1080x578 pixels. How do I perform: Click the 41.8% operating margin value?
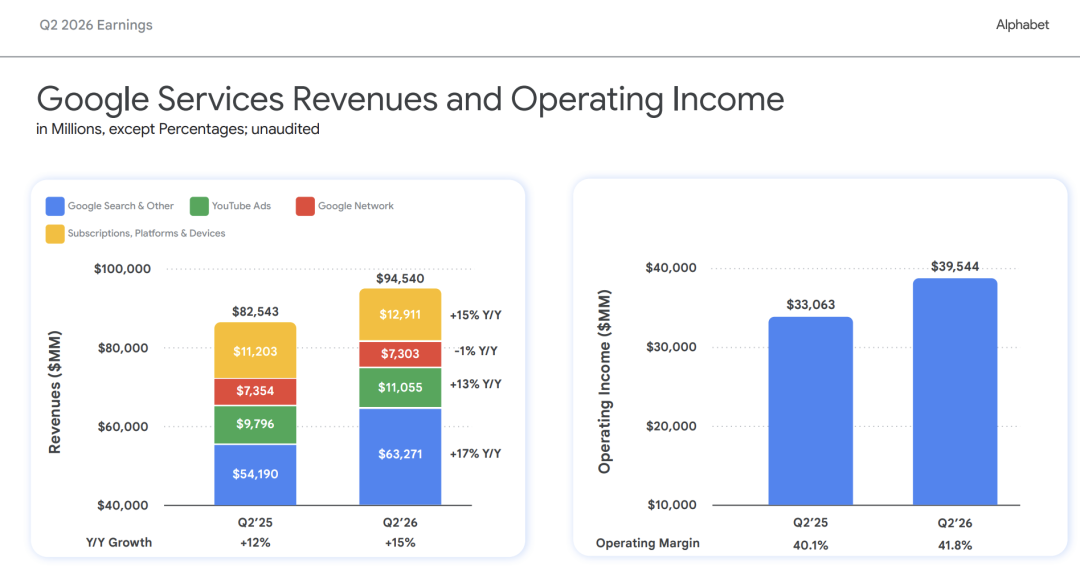(955, 545)
